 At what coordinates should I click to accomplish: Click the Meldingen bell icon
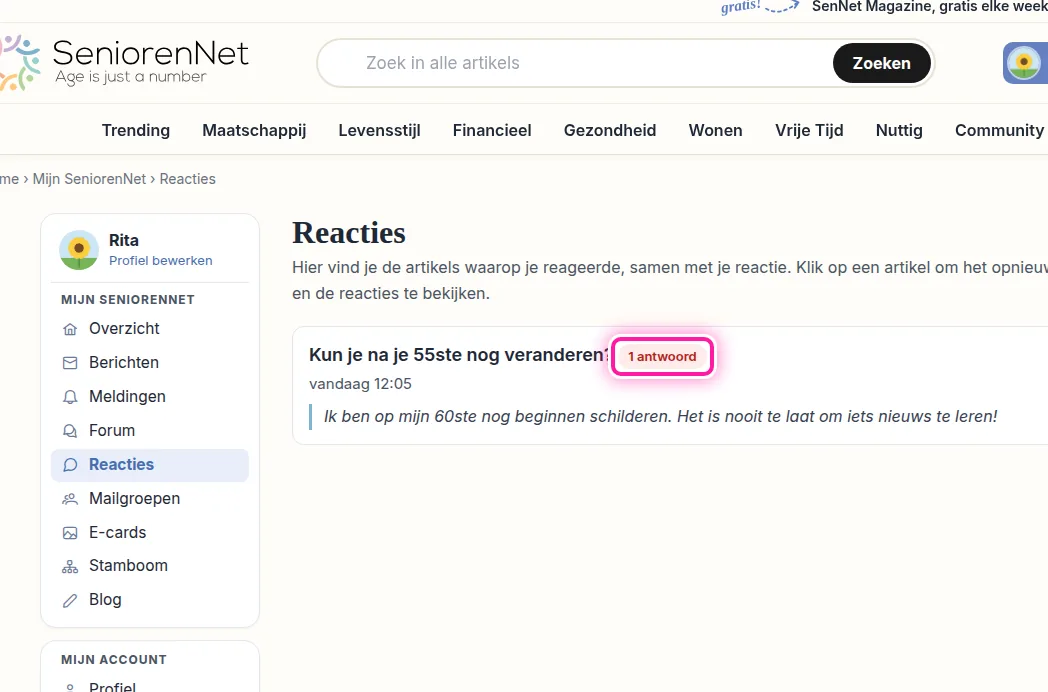click(x=70, y=397)
